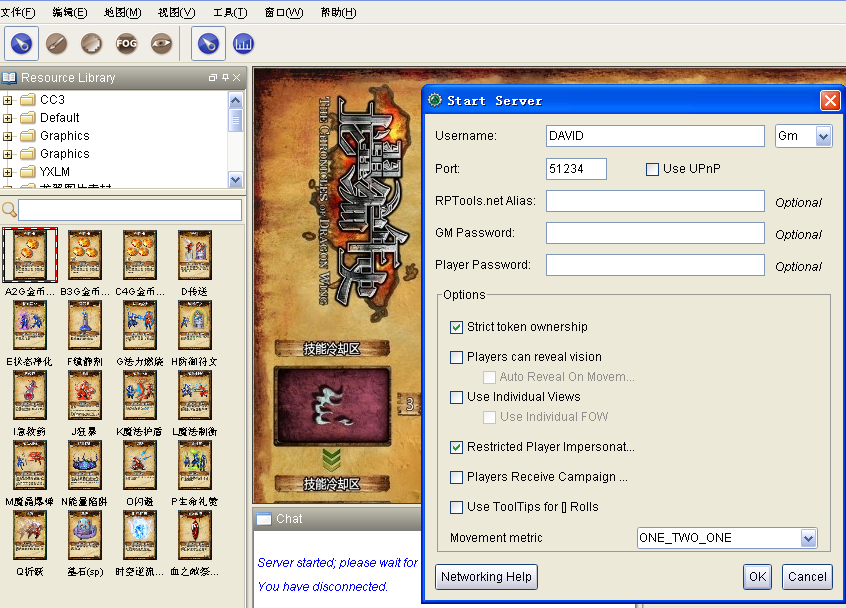Open the 地图(M) menu

click(x=122, y=12)
